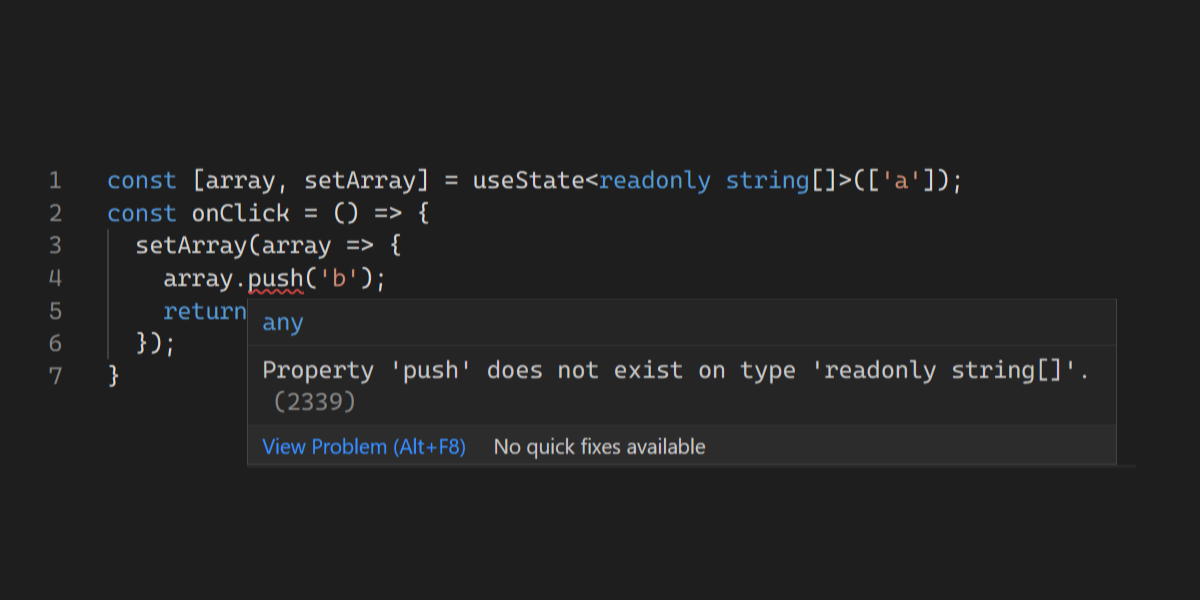Click the 'b' string literal on line 4
The image size is (1200, 600).
(x=338, y=279)
